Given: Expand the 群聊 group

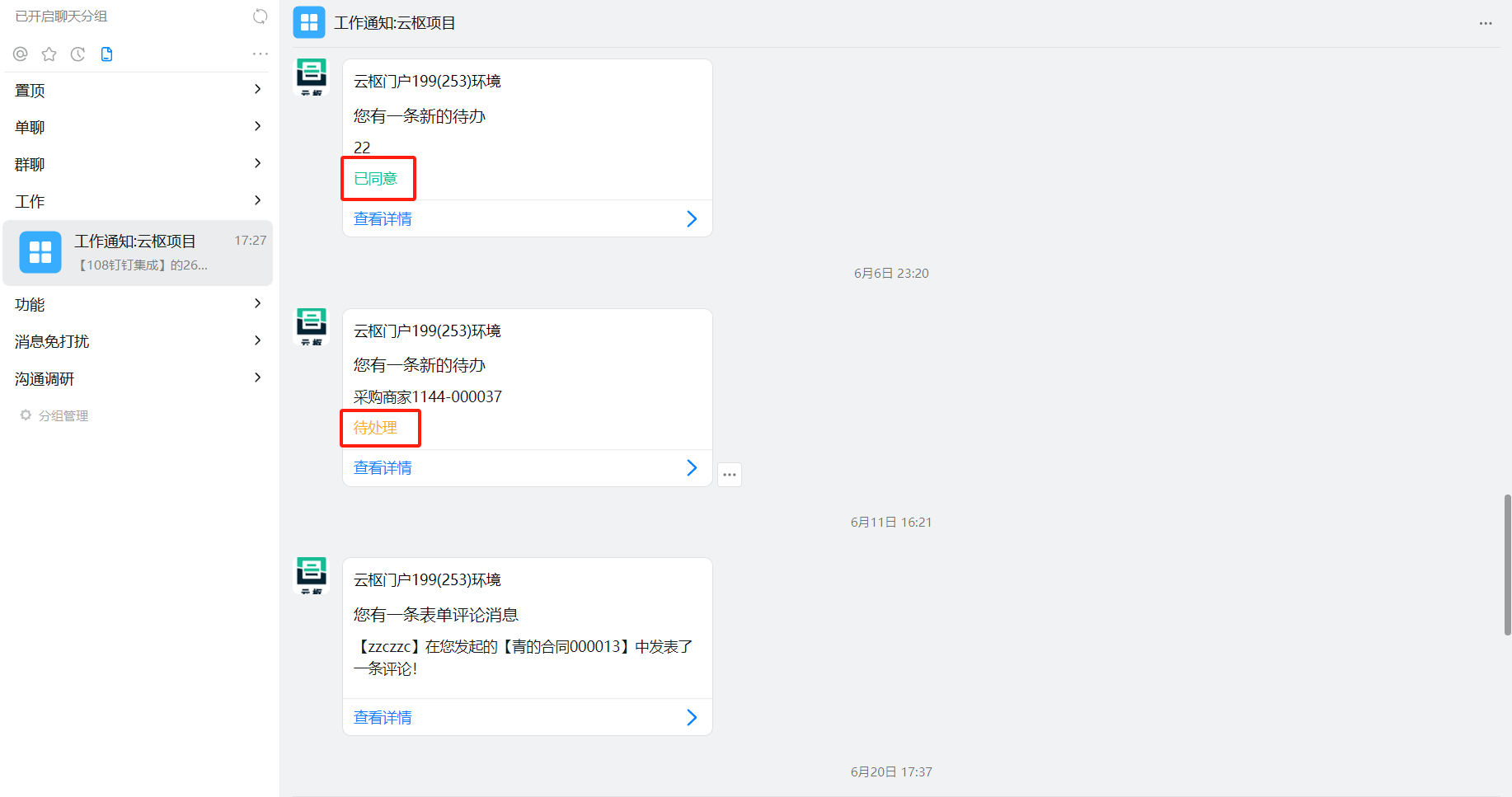Looking at the screenshot, I should click(x=139, y=164).
